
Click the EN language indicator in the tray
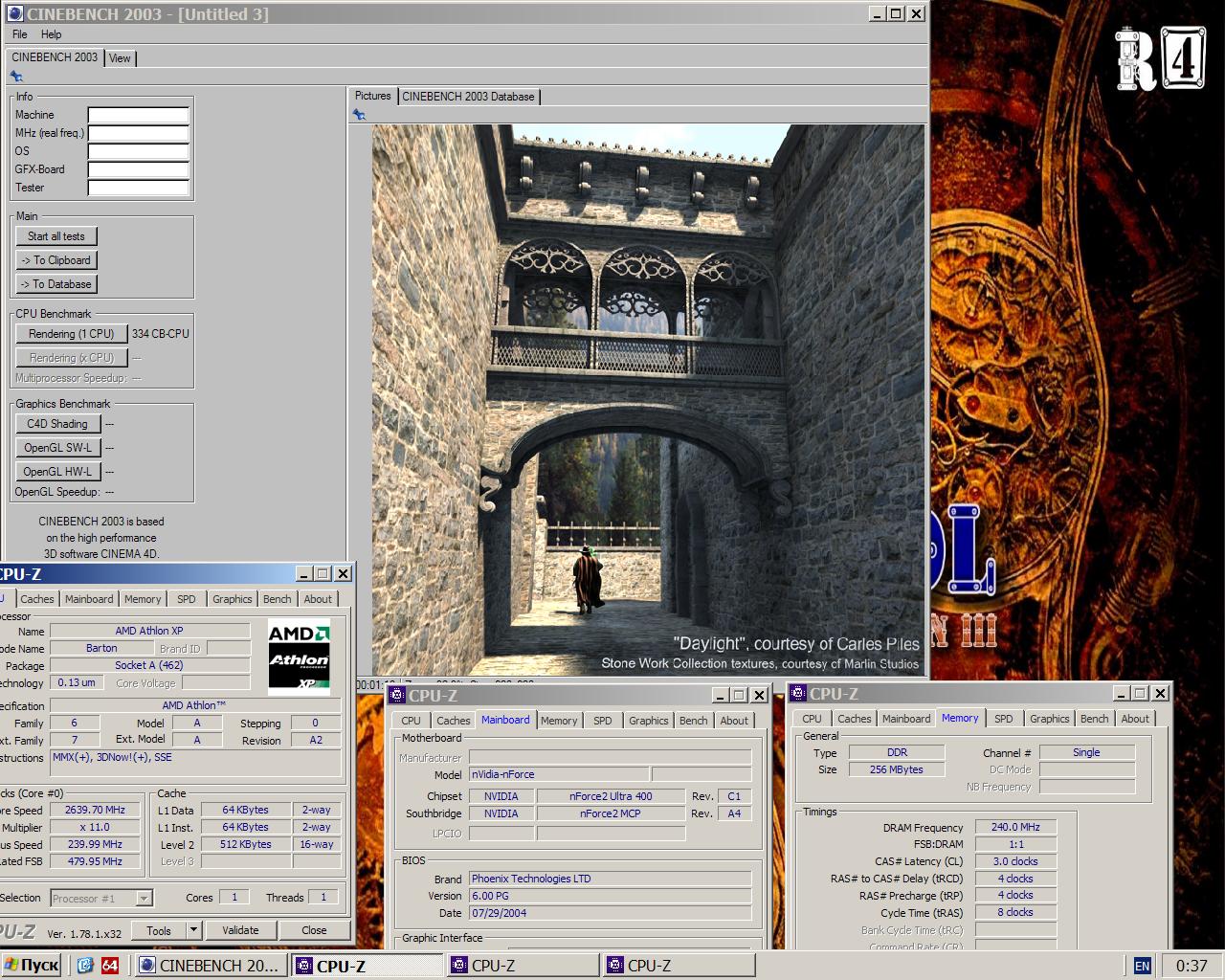pos(1142,966)
